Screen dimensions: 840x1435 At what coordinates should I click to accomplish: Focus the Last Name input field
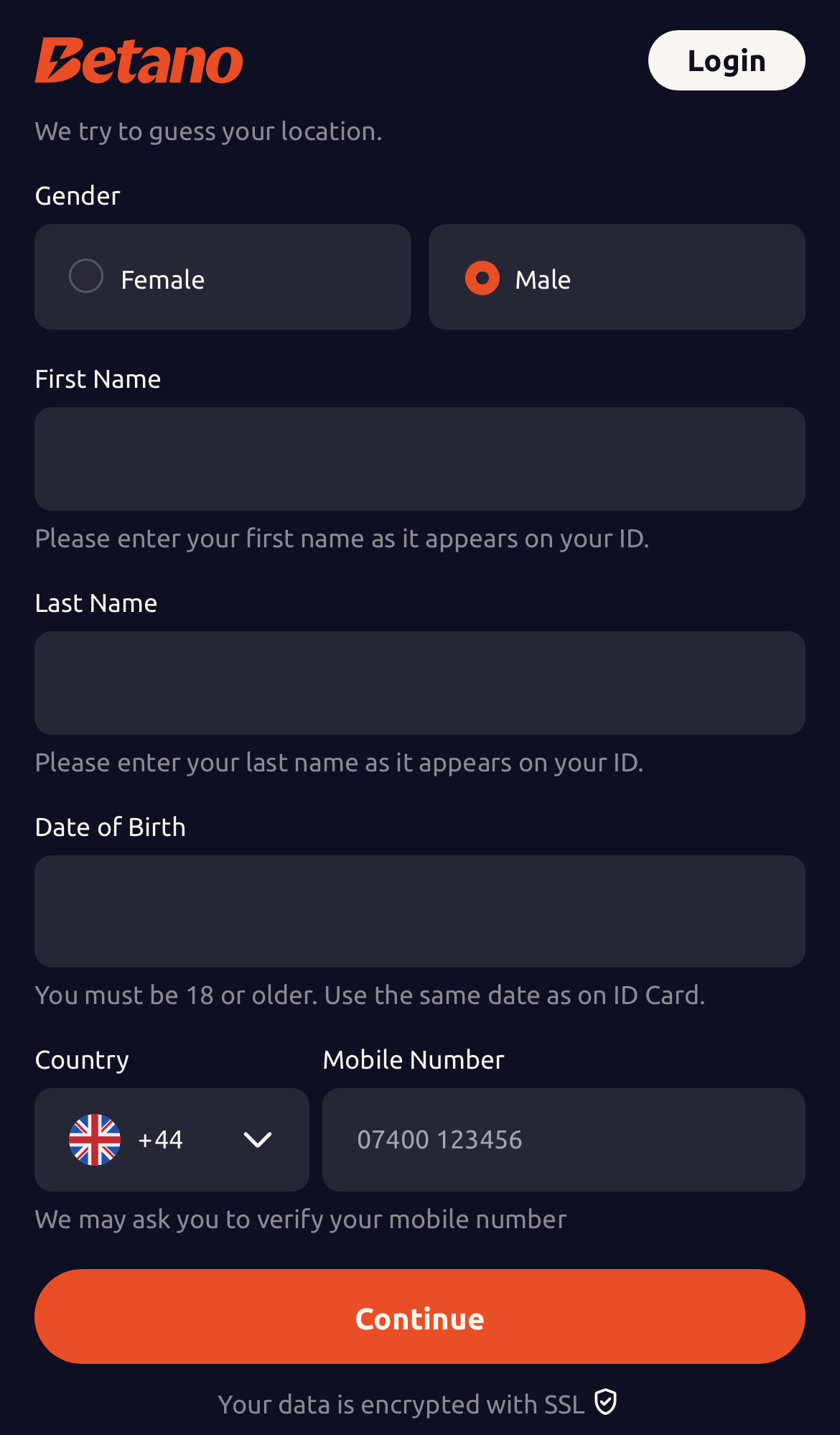[420, 683]
